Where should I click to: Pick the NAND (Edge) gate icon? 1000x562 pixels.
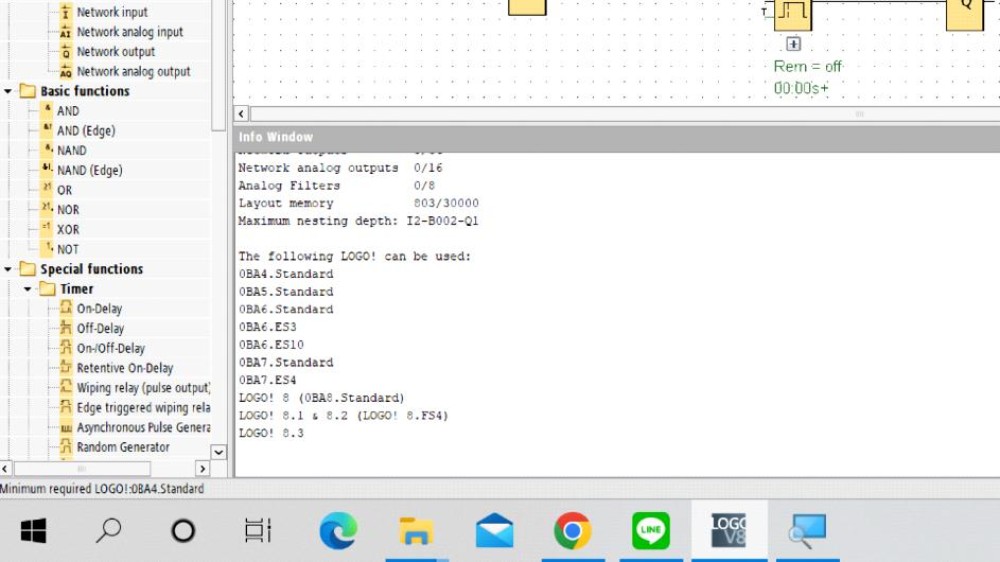pyautogui.click(x=47, y=170)
